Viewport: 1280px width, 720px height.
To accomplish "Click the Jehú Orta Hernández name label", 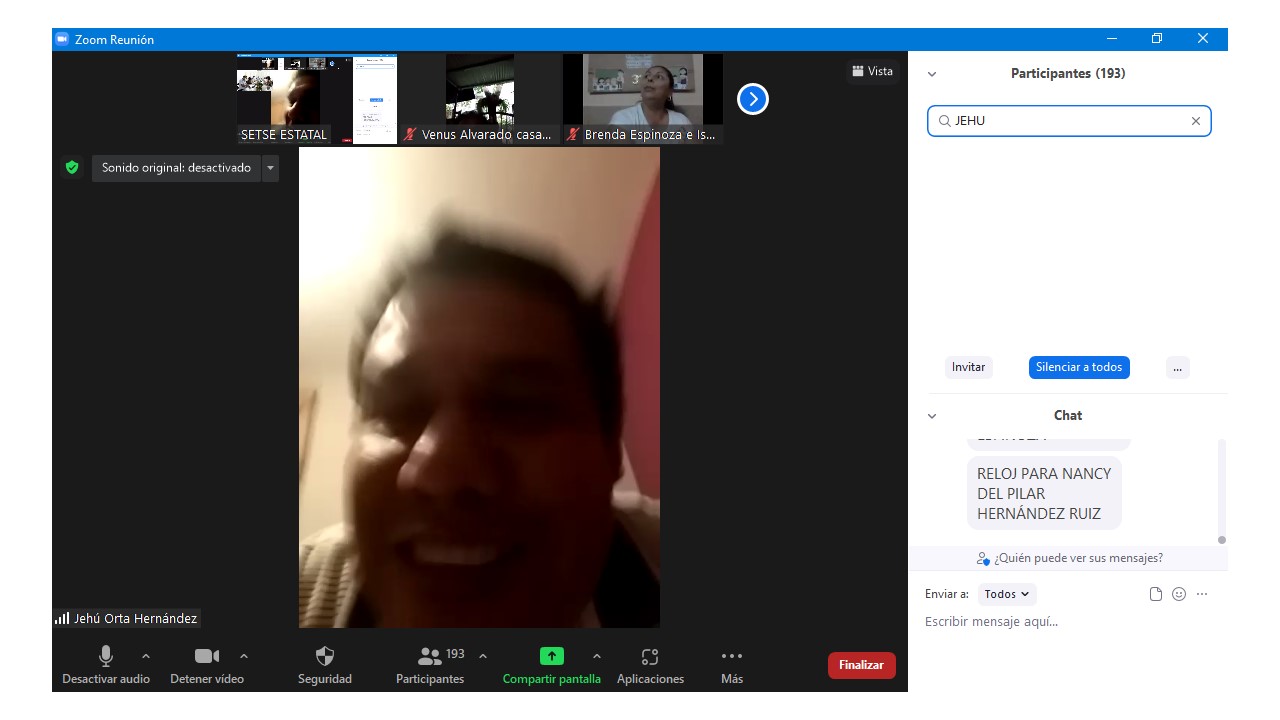I will pos(135,619).
